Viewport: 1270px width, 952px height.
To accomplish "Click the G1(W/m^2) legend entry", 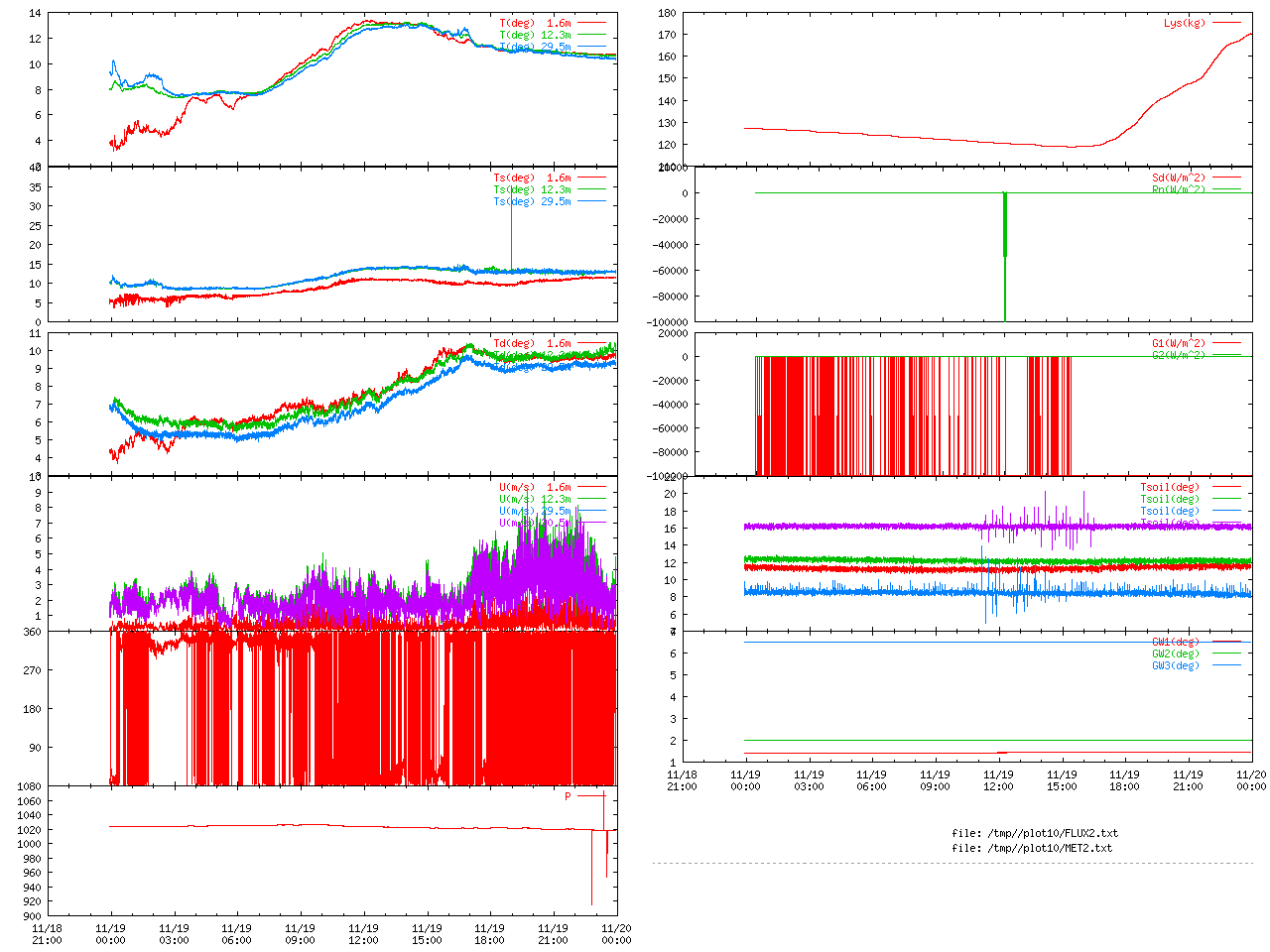I will pos(1196,344).
